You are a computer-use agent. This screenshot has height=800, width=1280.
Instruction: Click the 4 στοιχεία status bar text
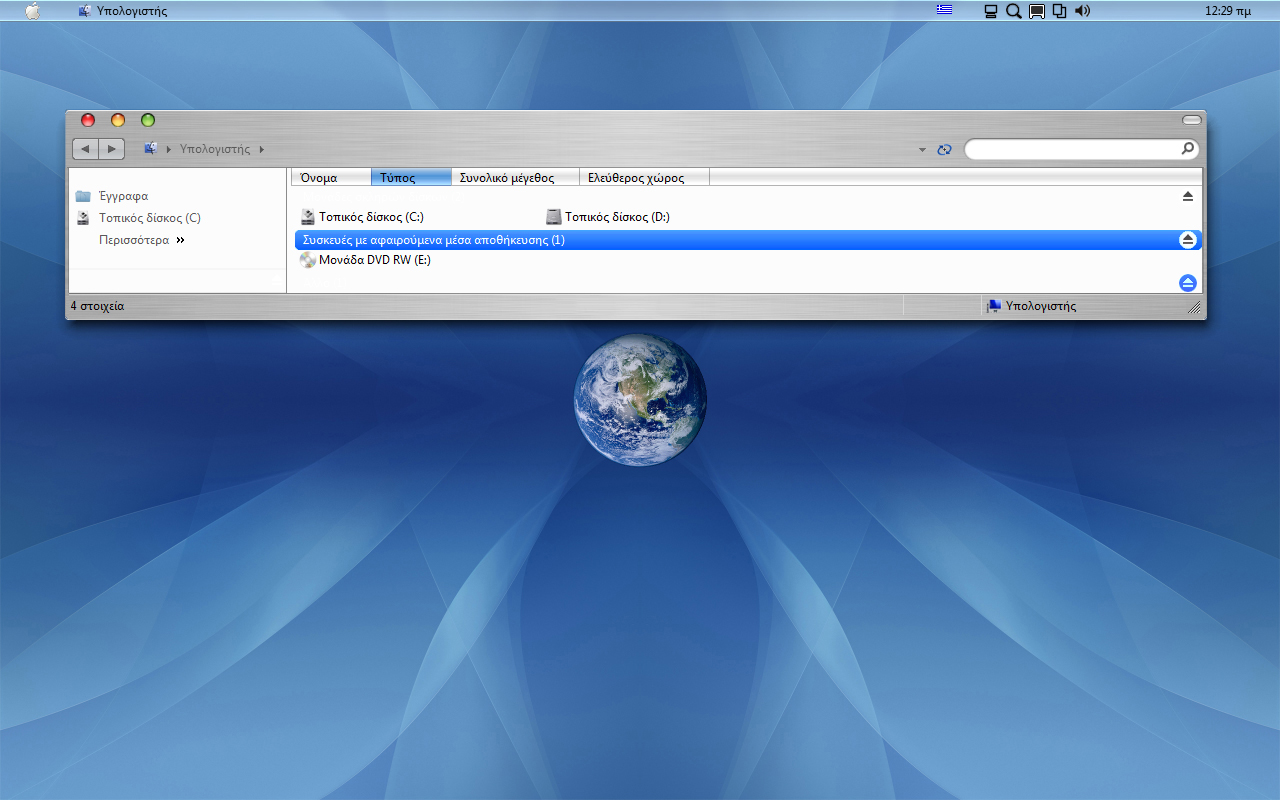coord(97,306)
